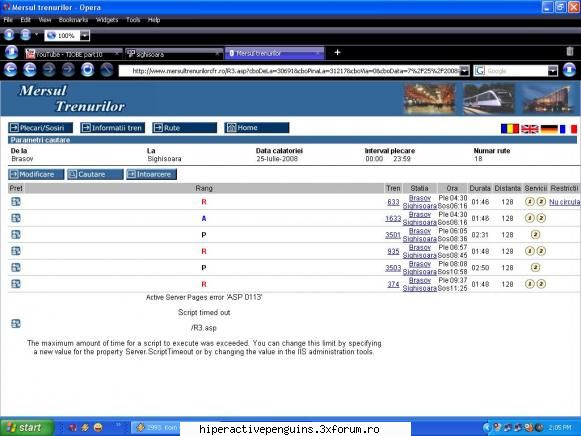
Task: Open the Google search engine dropdown
Action: 552,71
